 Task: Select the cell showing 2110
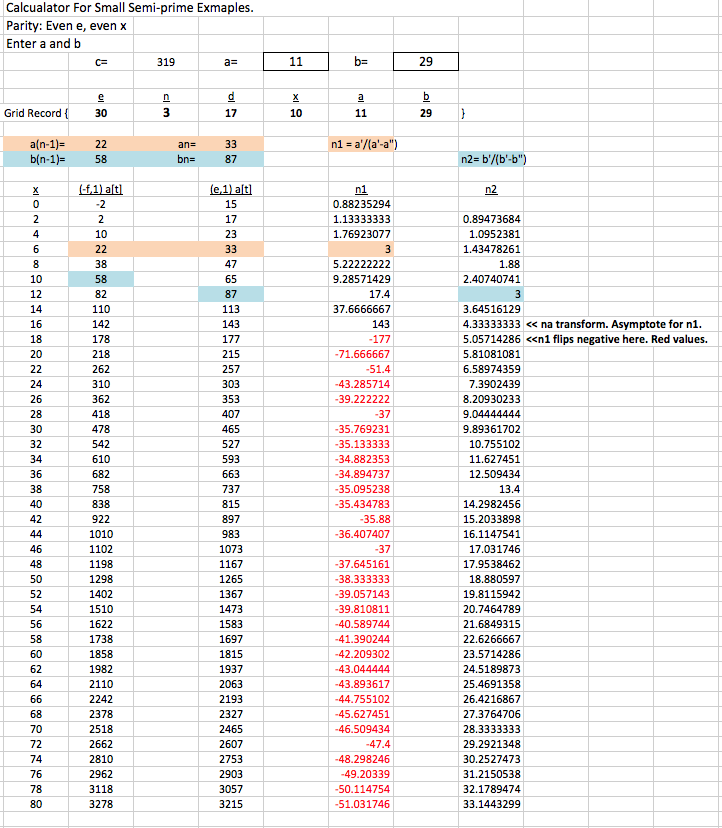click(x=101, y=684)
